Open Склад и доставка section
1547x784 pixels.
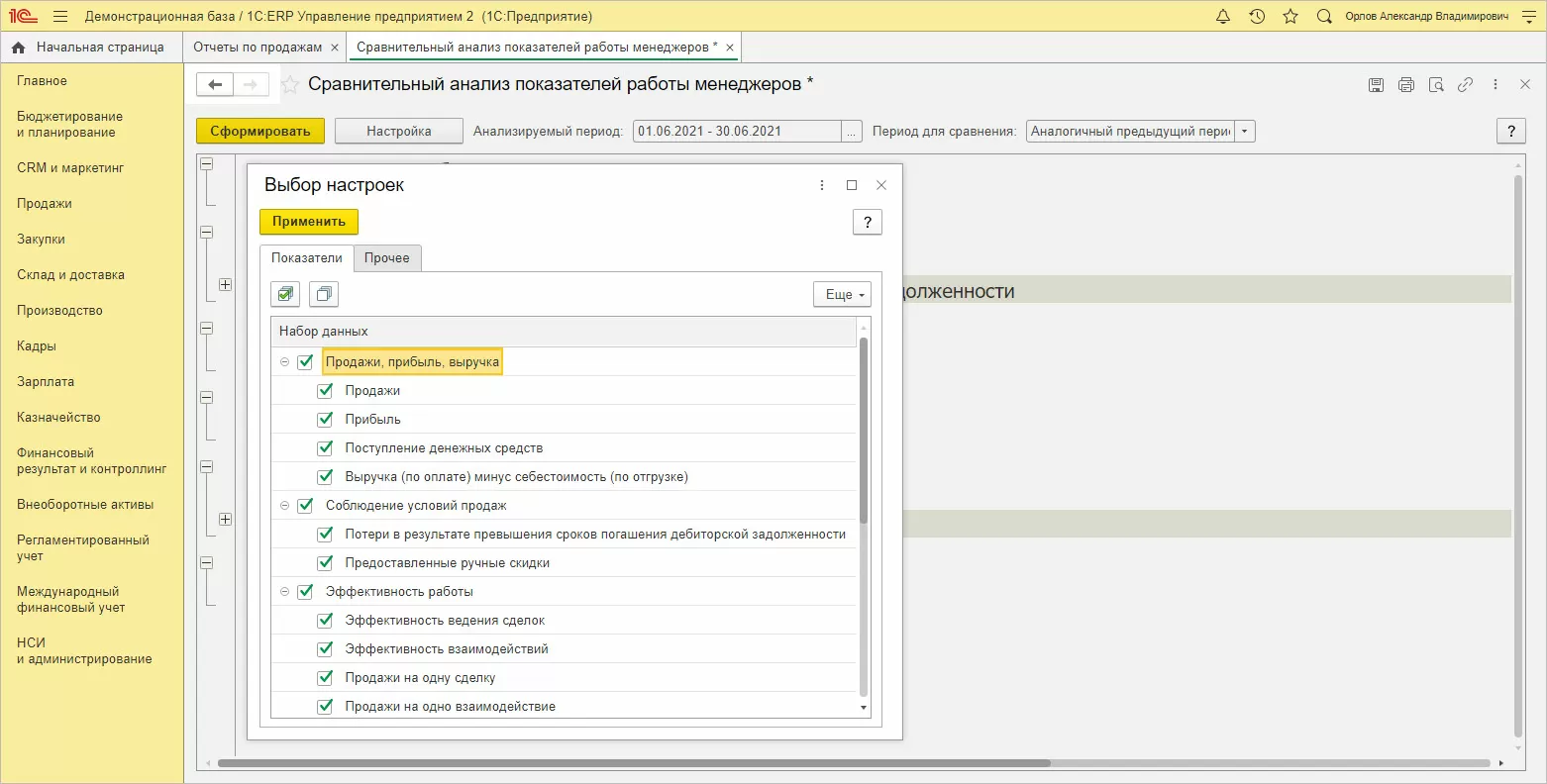(x=70, y=275)
